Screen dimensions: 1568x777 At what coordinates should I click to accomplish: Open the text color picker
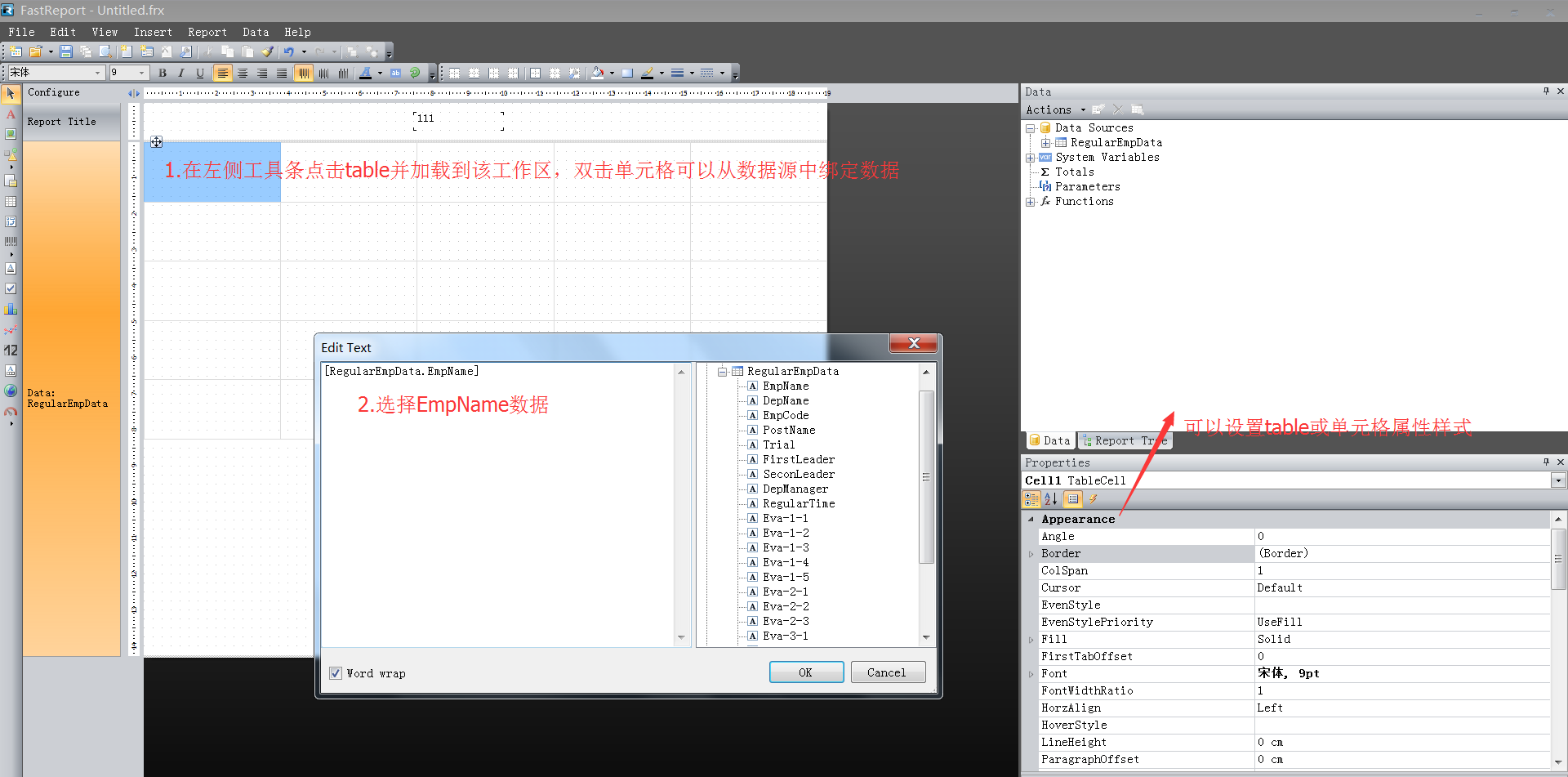click(x=367, y=73)
